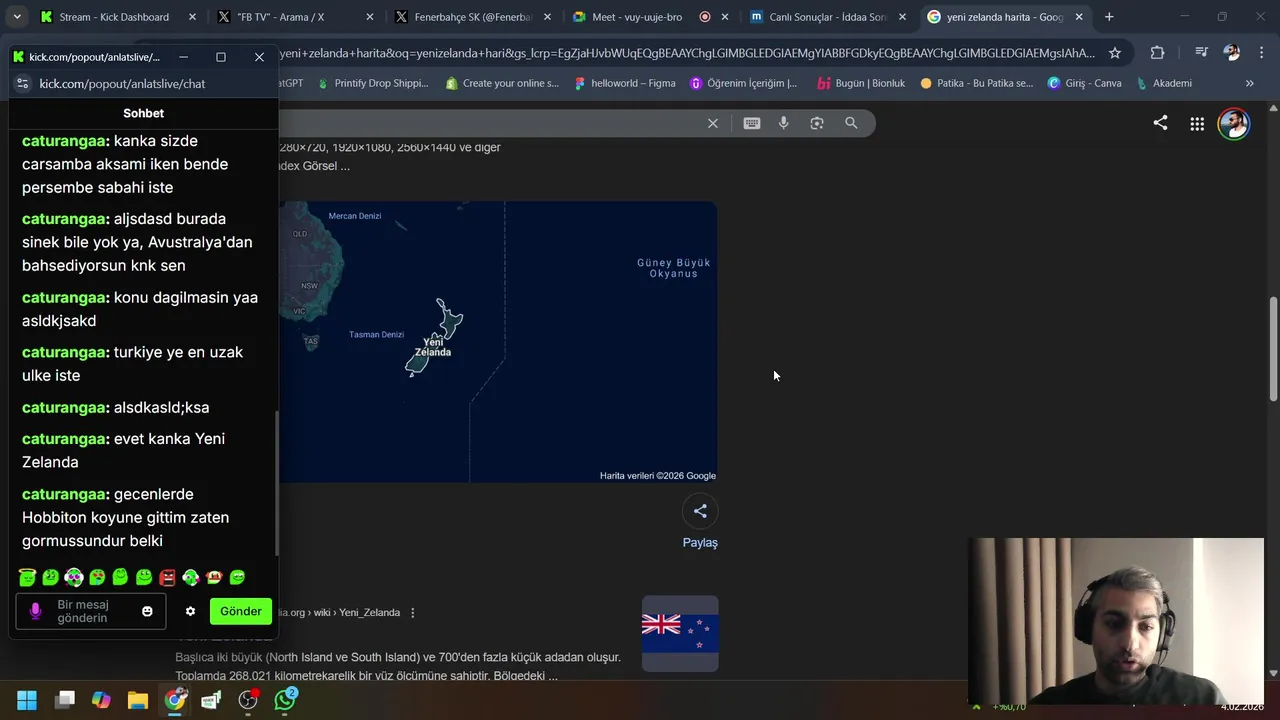Open WhatsApp from the taskbar
Image resolution: width=1280 pixels, height=720 pixels.
[286, 700]
